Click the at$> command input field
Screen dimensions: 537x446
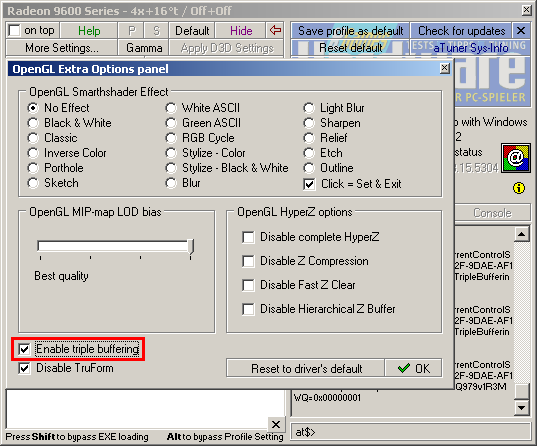pos(410,432)
